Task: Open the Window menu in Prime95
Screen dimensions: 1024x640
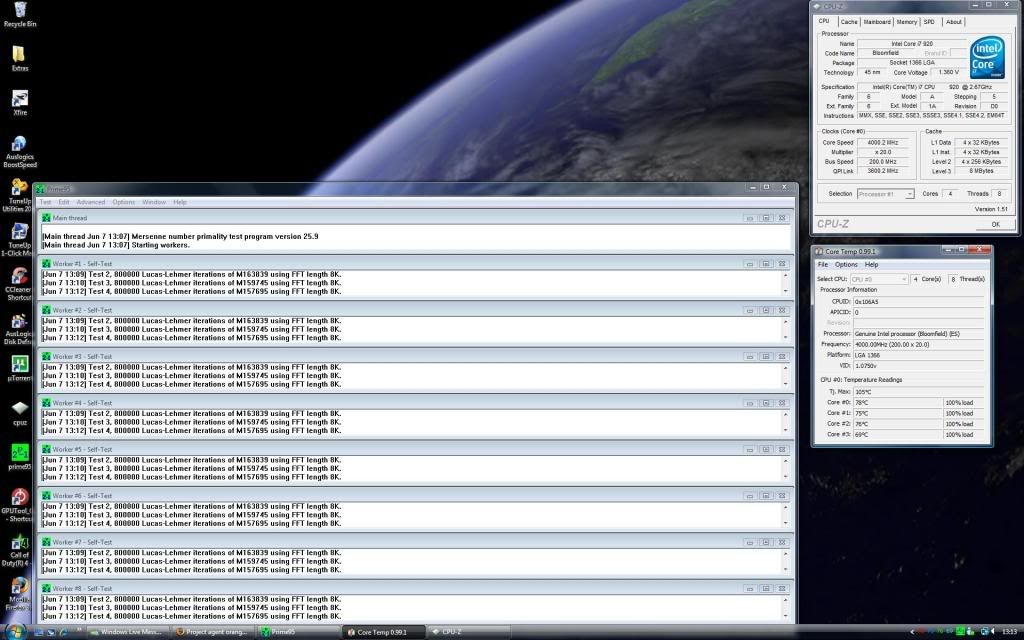Action: pyautogui.click(x=154, y=202)
